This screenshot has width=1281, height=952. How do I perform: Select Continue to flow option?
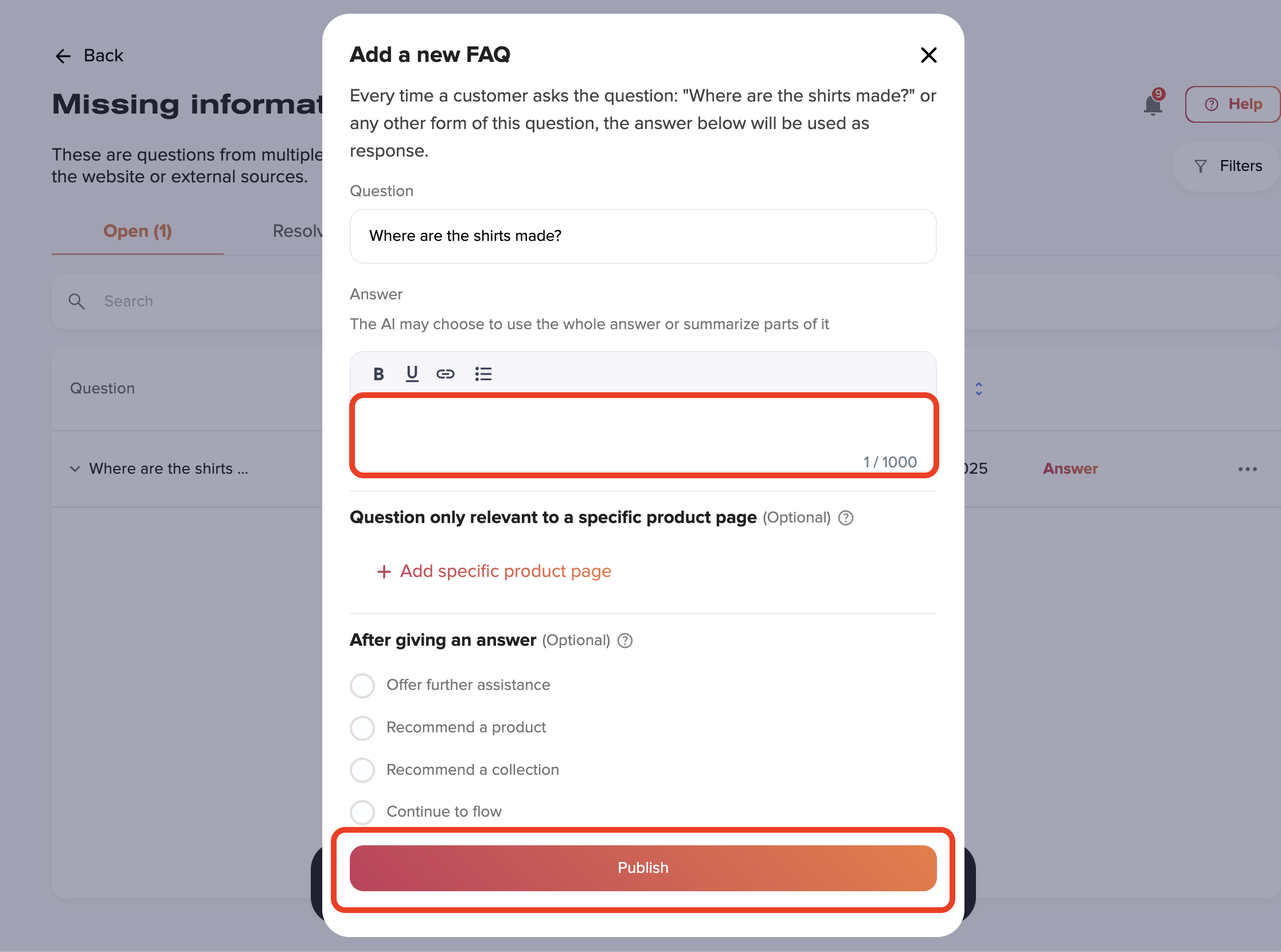(362, 812)
